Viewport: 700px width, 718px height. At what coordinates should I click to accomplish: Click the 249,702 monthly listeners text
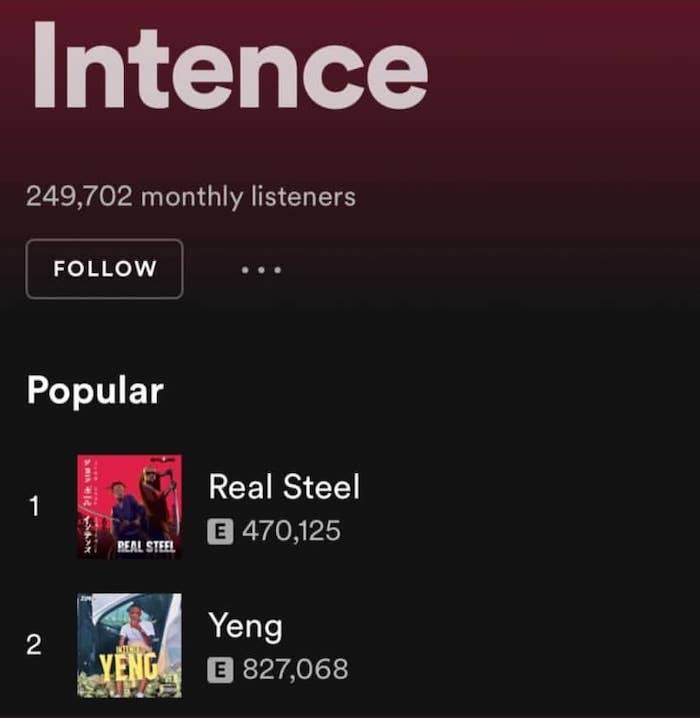(191, 196)
